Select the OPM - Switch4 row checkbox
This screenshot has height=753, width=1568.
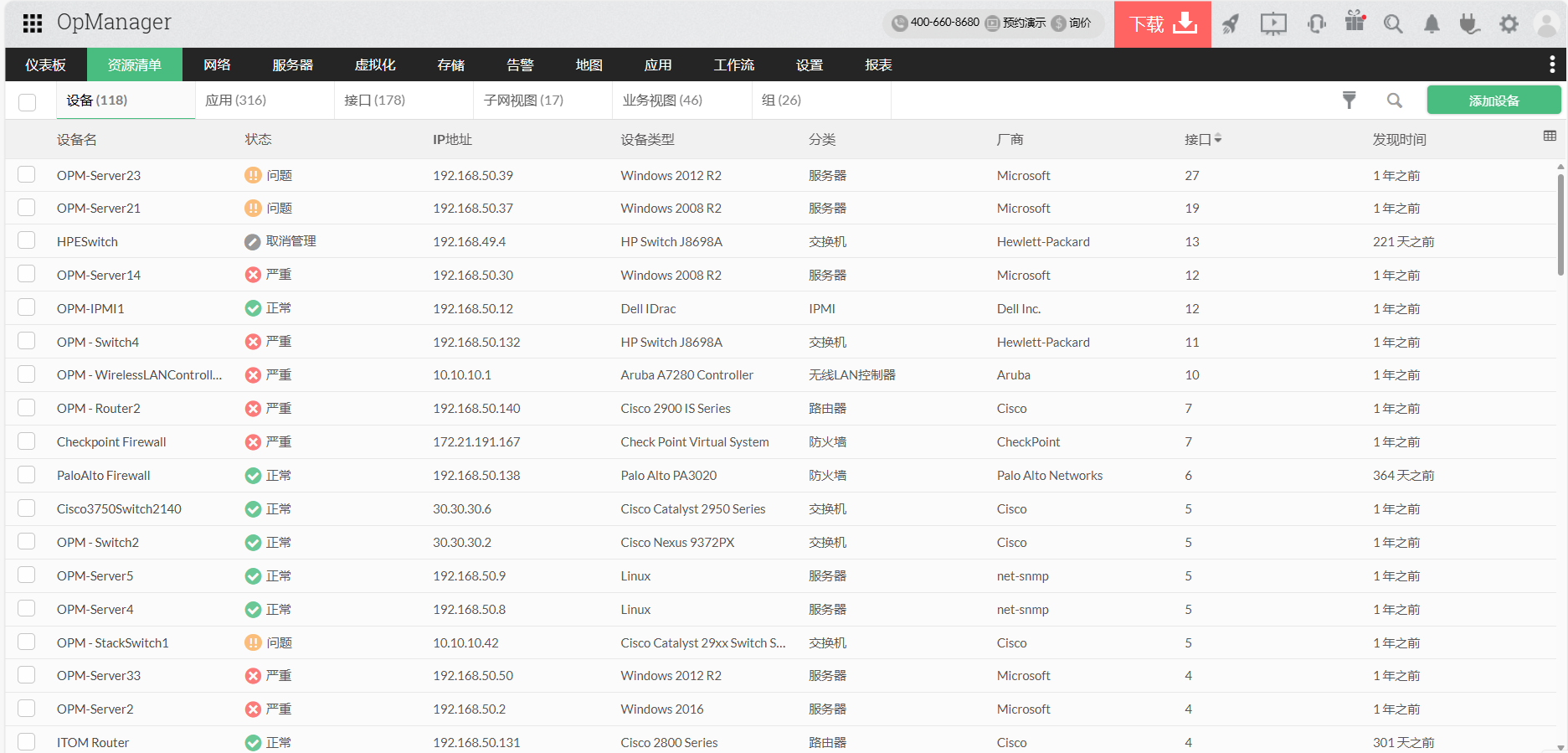pyautogui.click(x=27, y=341)
